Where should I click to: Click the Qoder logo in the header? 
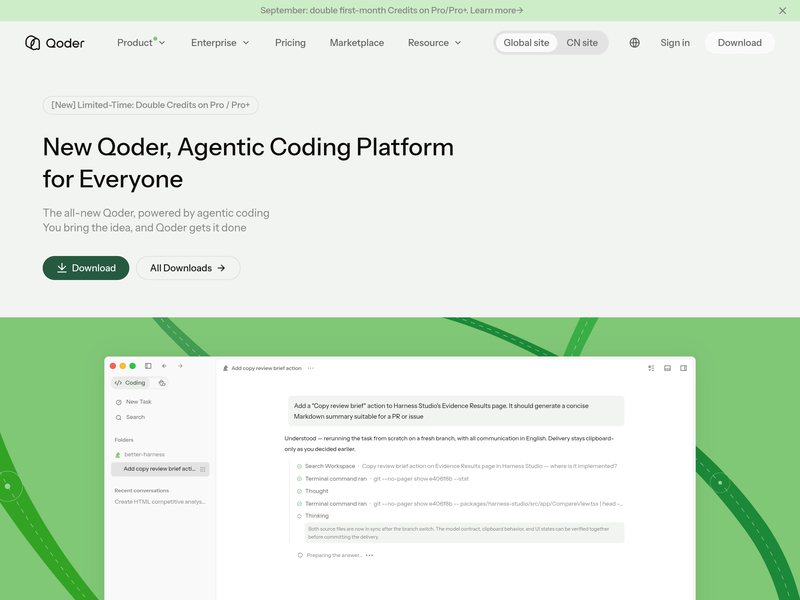55,43
